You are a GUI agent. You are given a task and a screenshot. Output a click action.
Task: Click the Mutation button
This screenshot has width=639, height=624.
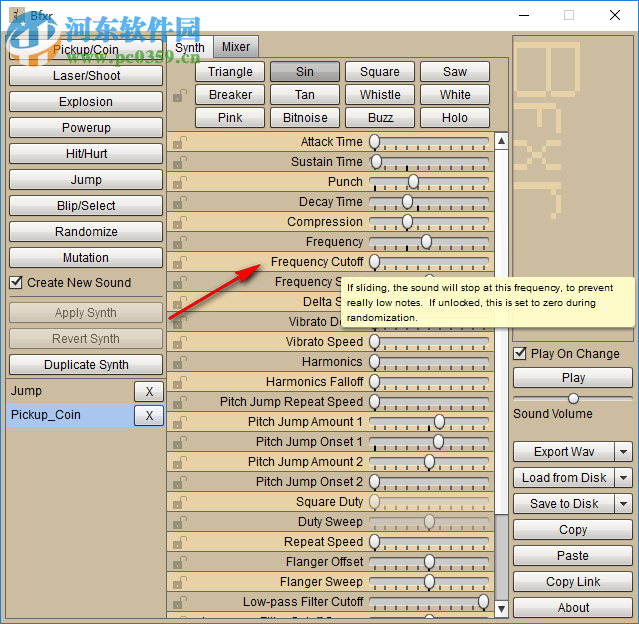pyautogui.click(x=86, y=258)
